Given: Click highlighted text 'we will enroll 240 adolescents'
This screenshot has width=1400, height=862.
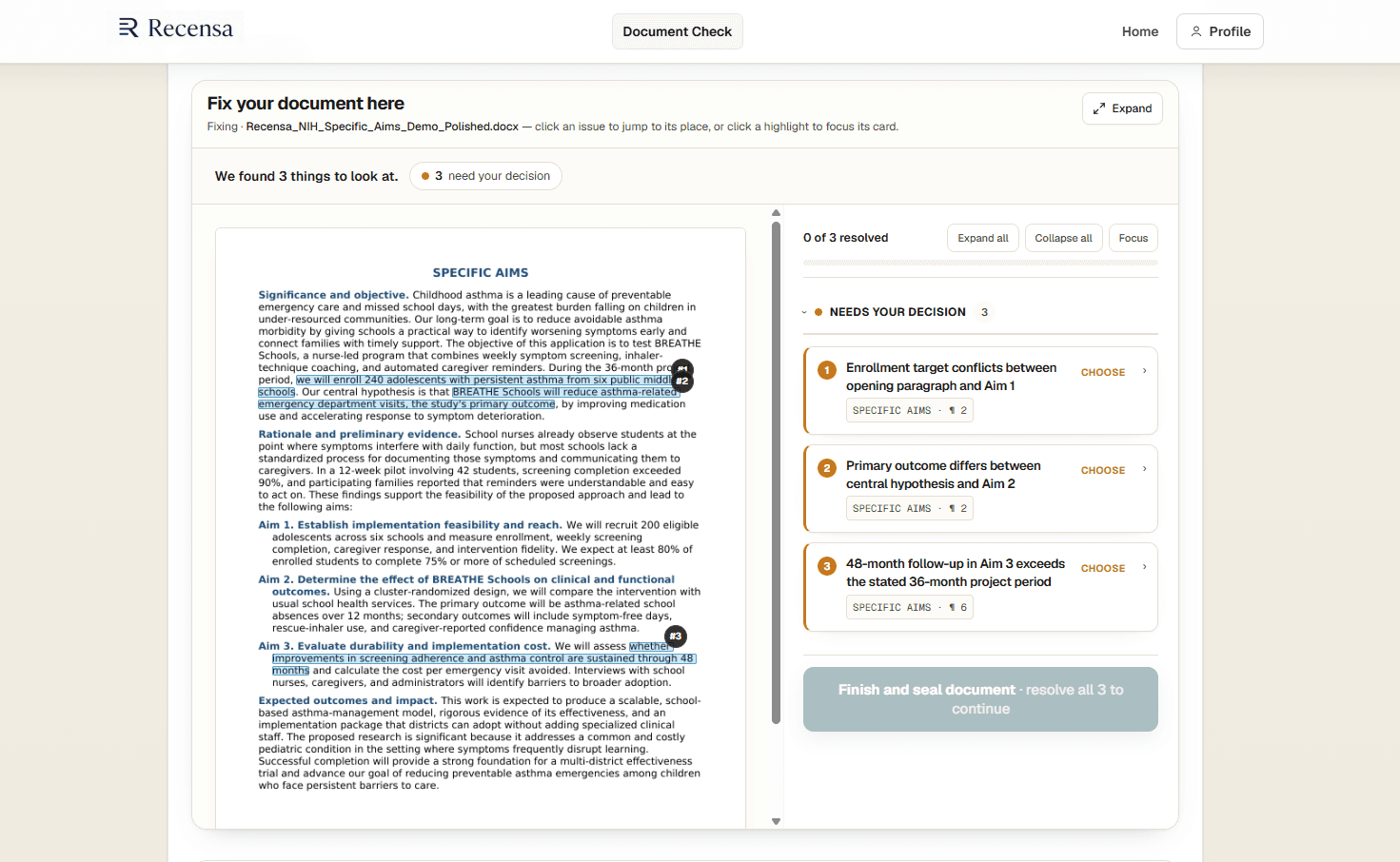Looking at the screenshot, I should [x=371, y=380].
